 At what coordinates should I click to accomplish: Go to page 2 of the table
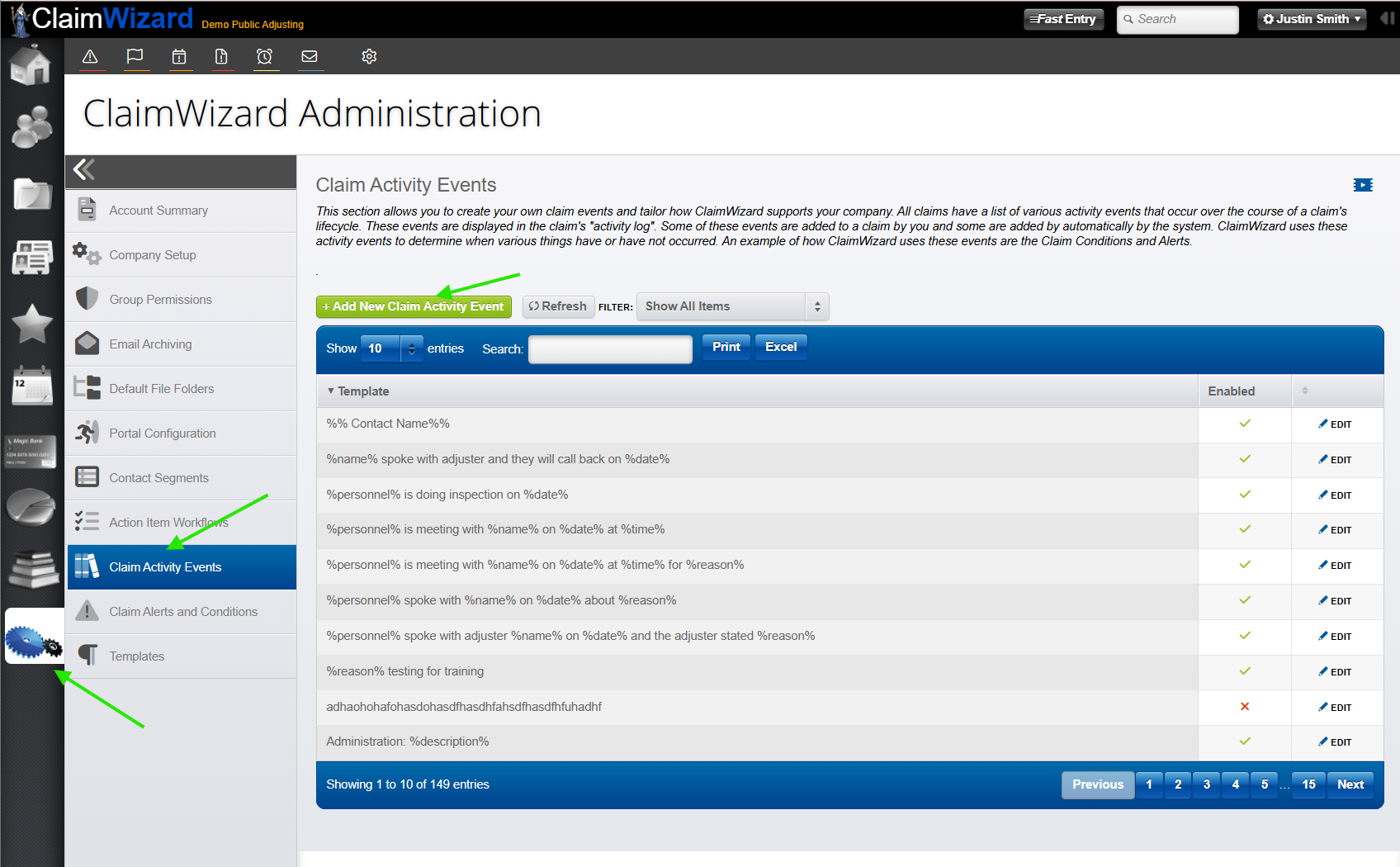(x=1178, y=784)
